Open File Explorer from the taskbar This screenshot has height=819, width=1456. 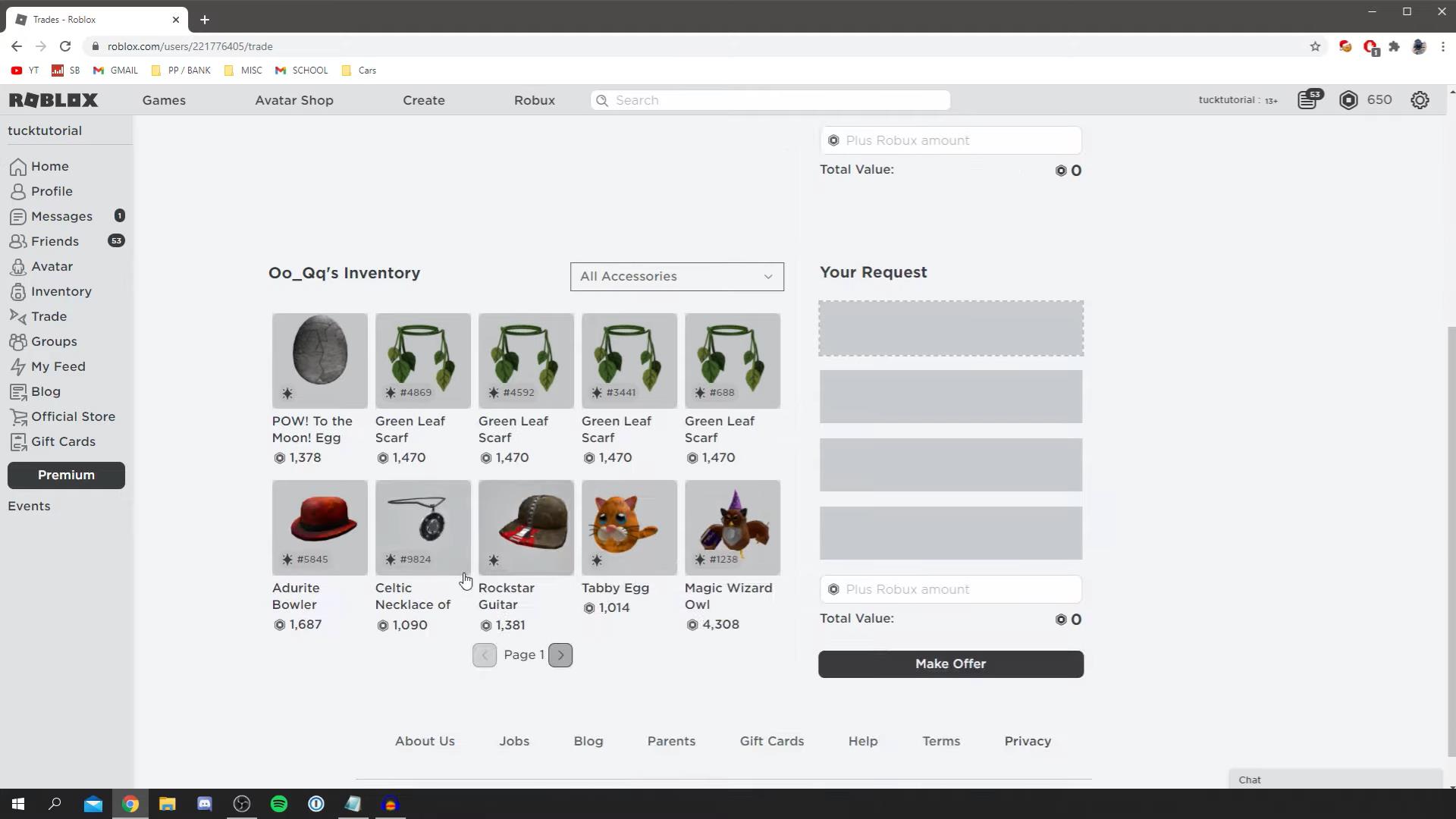[x=168, y=804]
